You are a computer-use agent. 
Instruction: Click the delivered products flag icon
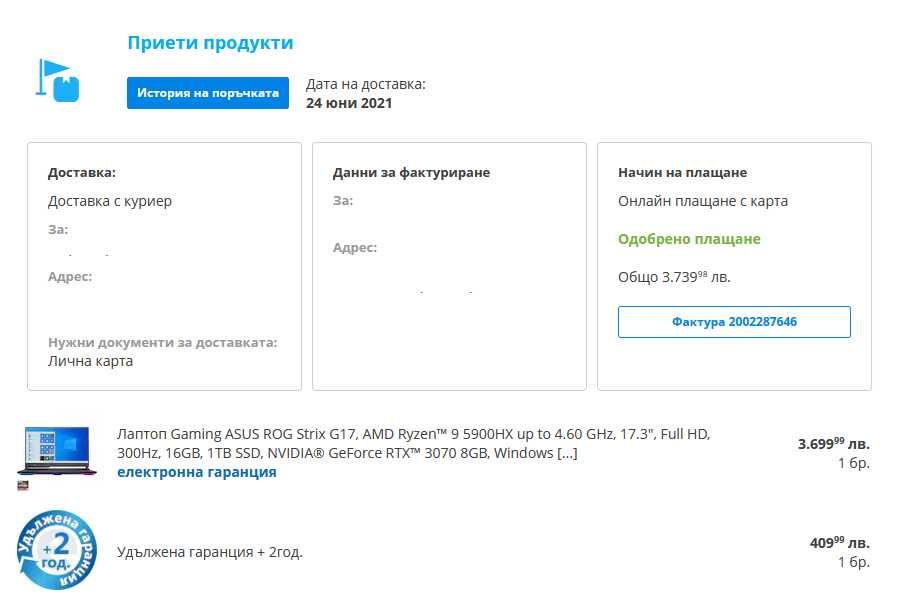click(x=58, y=81)
